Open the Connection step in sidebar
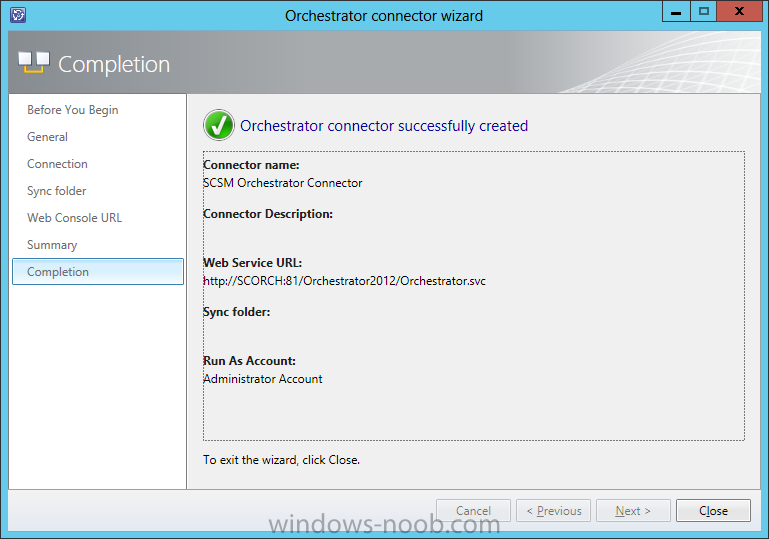This screenshot has height=539, width=769. (57, 164)
